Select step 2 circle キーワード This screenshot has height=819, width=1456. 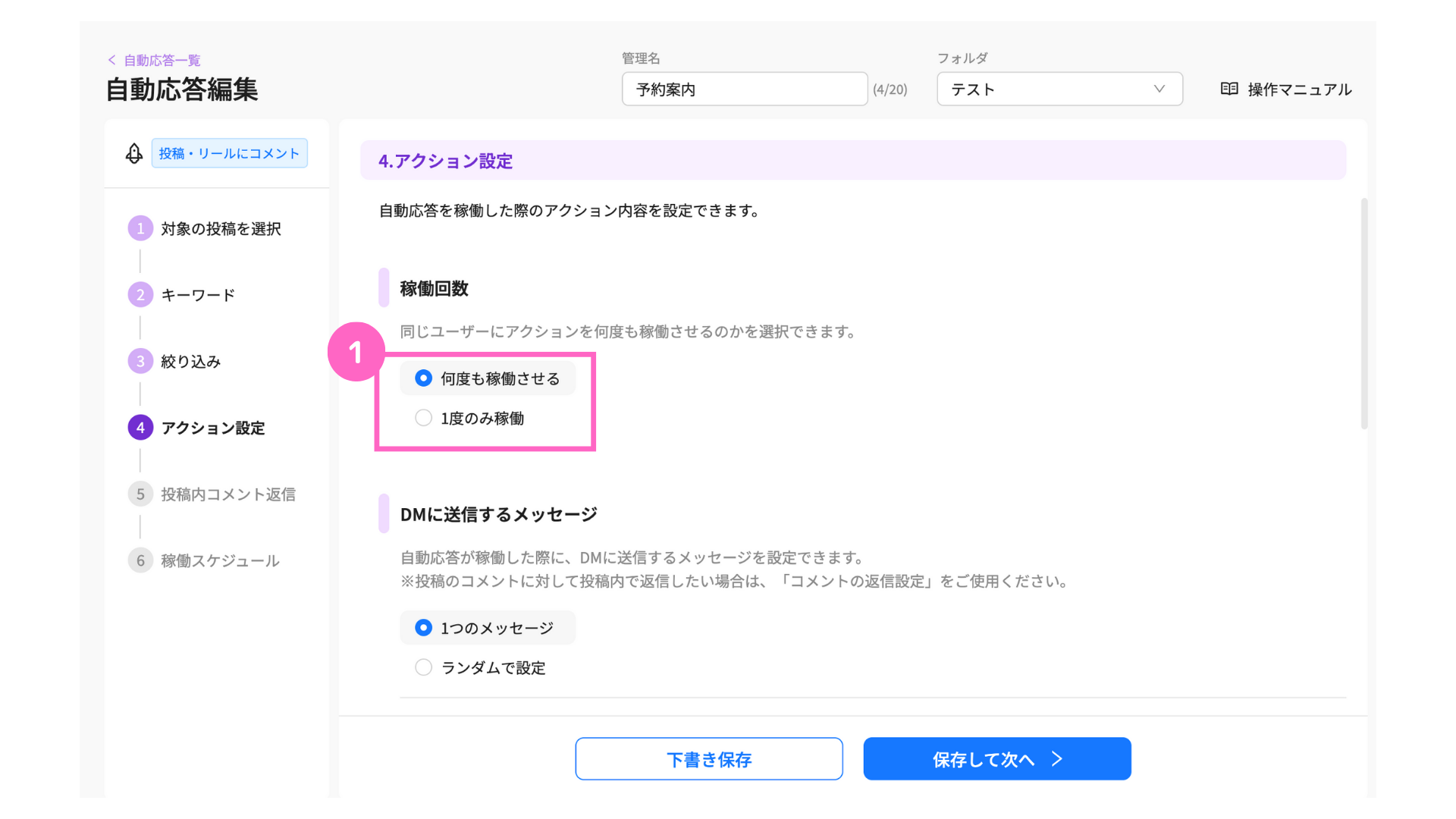pyautogui.click(x=140, y=295)
